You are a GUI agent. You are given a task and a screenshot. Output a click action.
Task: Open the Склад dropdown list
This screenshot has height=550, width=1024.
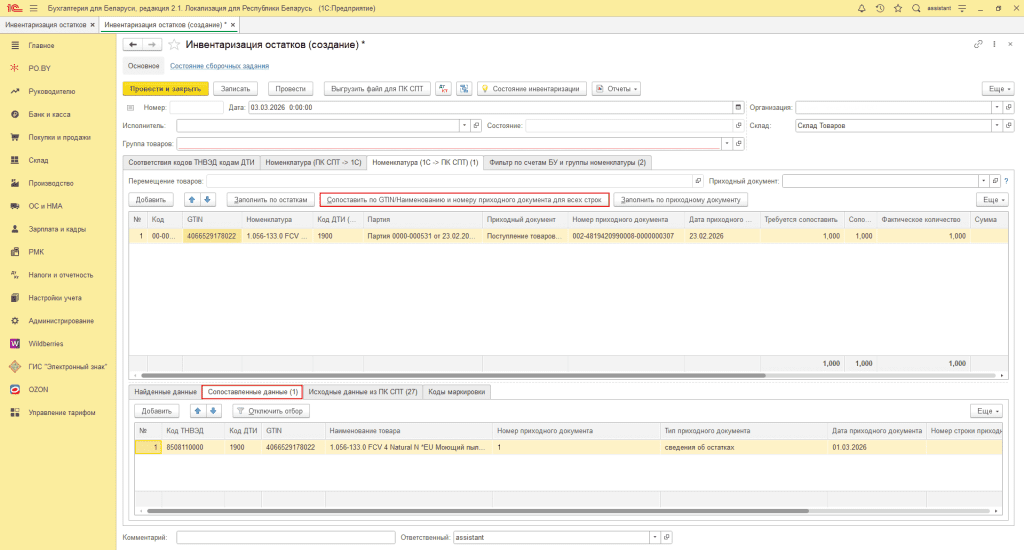tap(997, 125)
